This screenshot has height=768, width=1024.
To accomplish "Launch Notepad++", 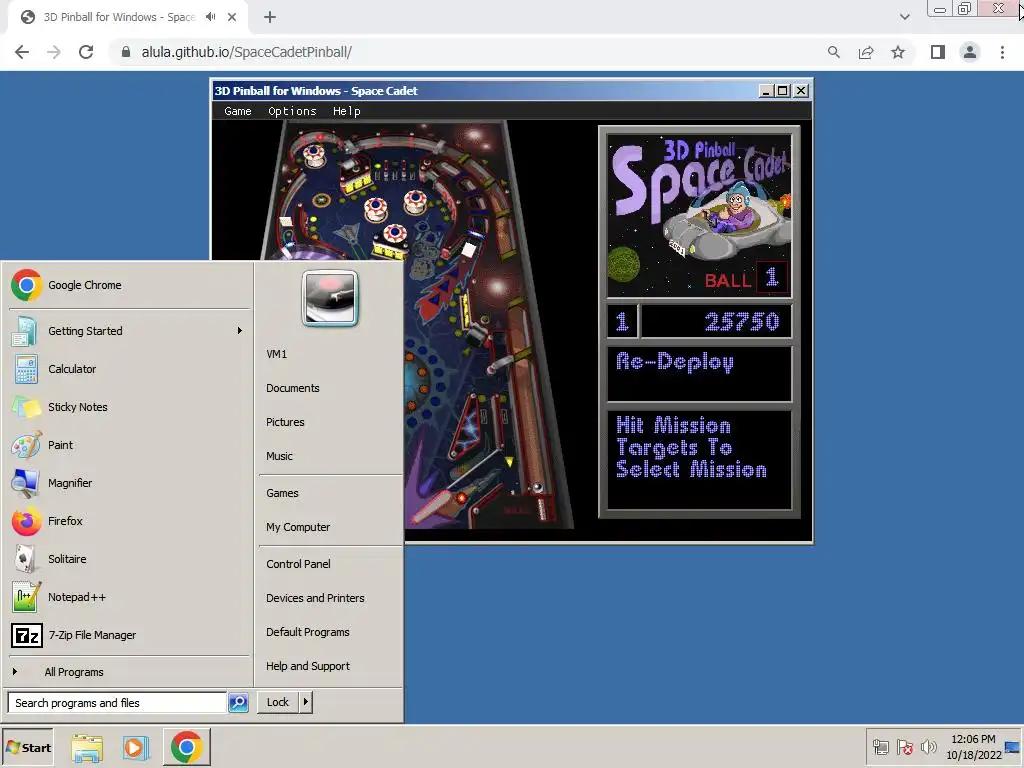I will [x=129, y=597].
